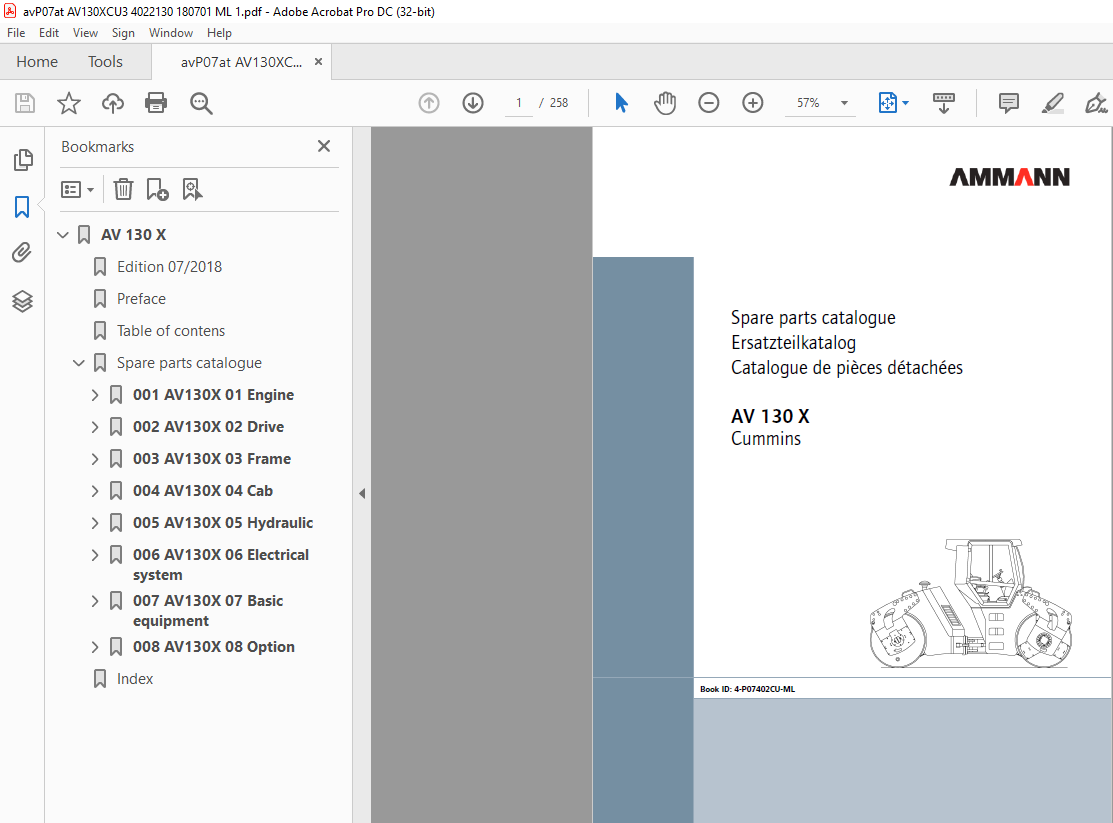
Task: Open the Edit menu
Action: point(49,33)
